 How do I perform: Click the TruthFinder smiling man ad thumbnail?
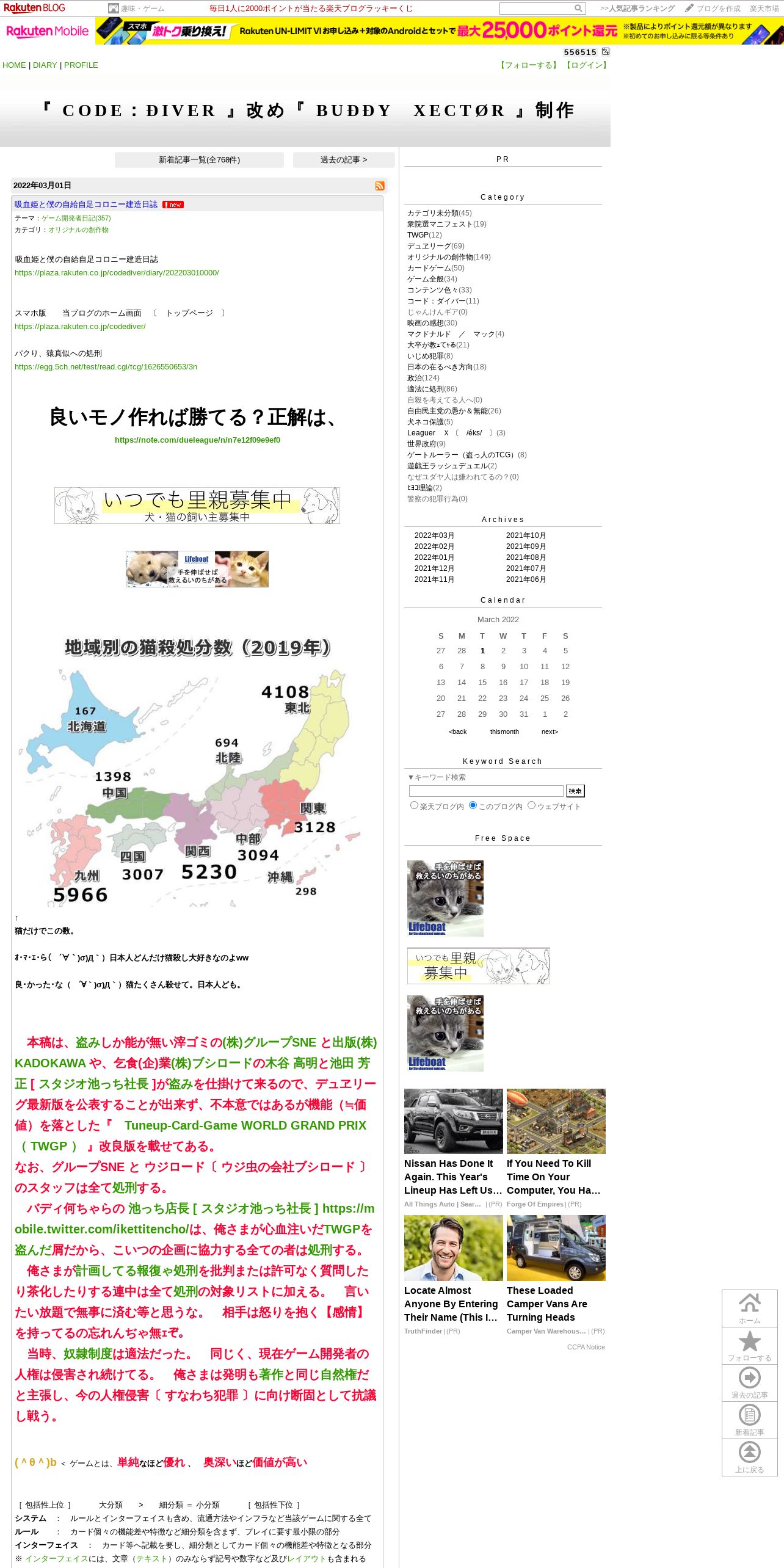pos(454,1248)
